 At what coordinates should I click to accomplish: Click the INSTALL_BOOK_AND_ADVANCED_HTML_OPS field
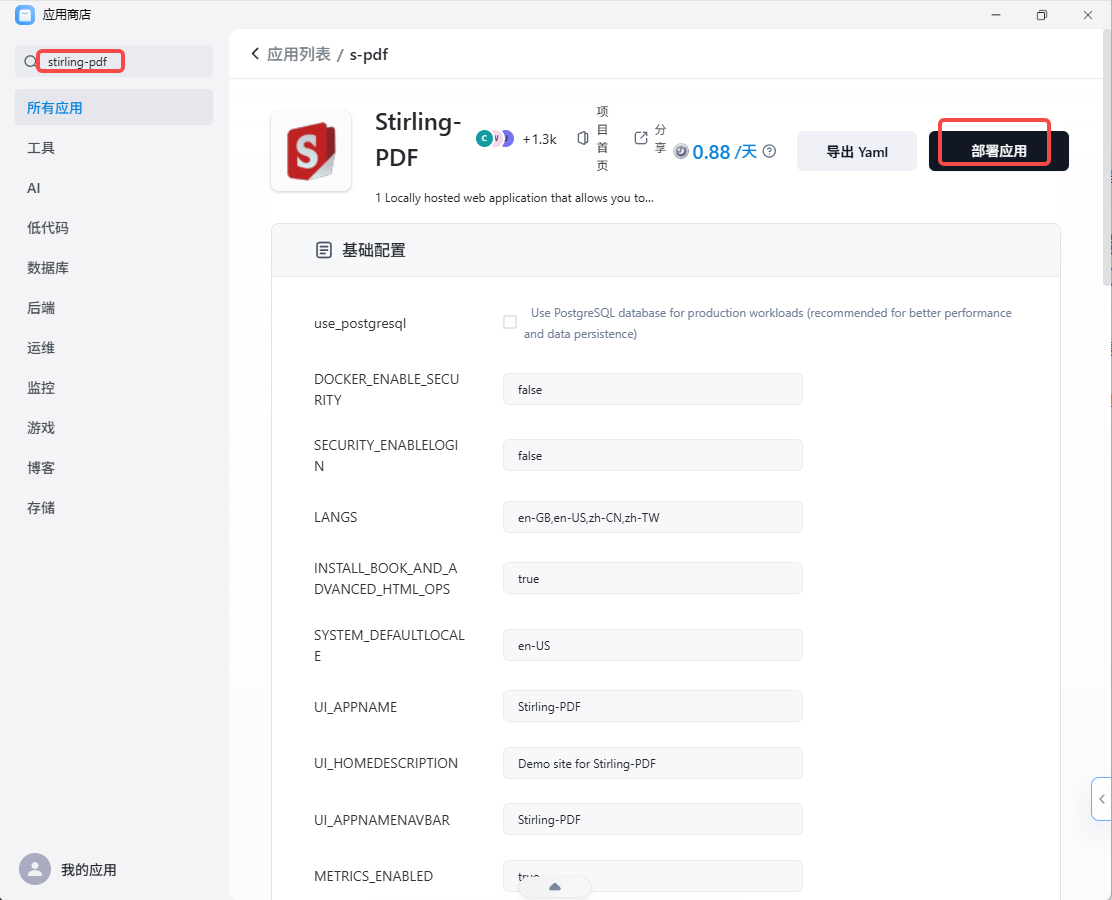pyautogui.click(x=652, y=578)
